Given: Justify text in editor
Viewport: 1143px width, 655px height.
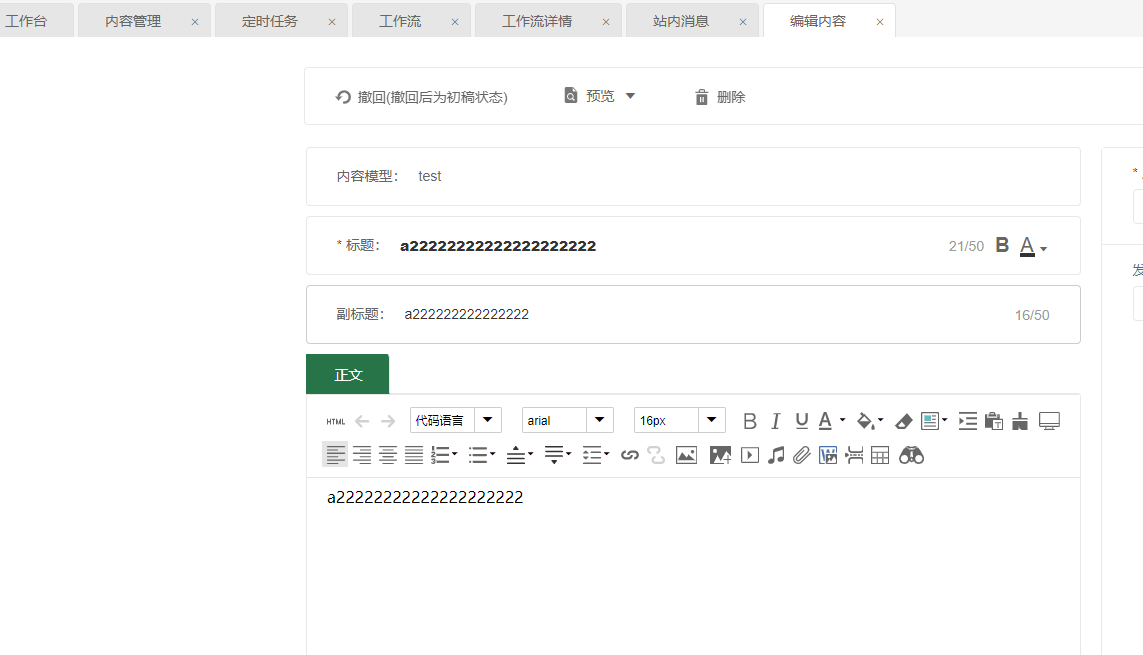Looking at the screenshot, I should 414,455.
